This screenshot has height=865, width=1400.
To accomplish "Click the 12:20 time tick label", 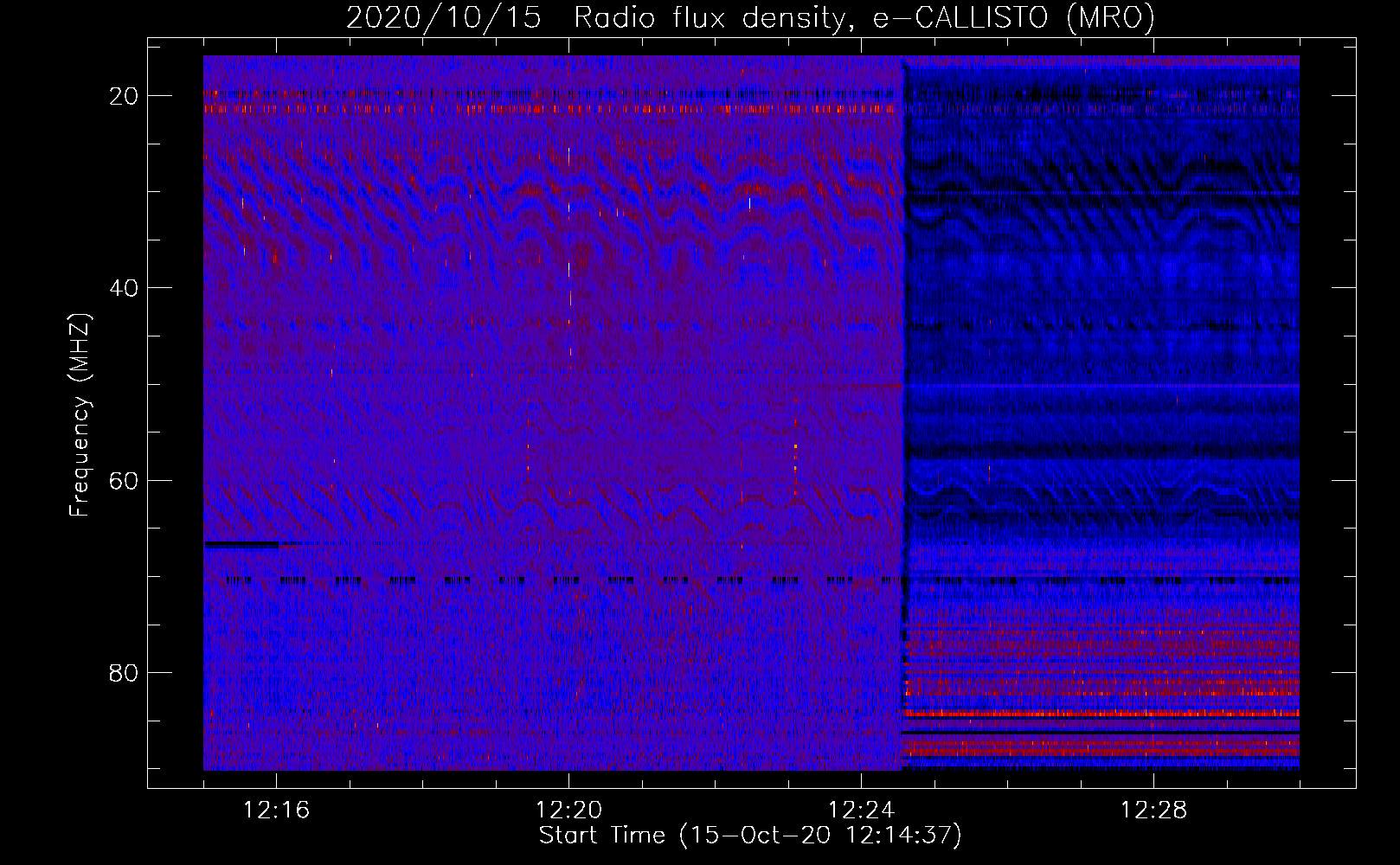I will pos(568,811).
